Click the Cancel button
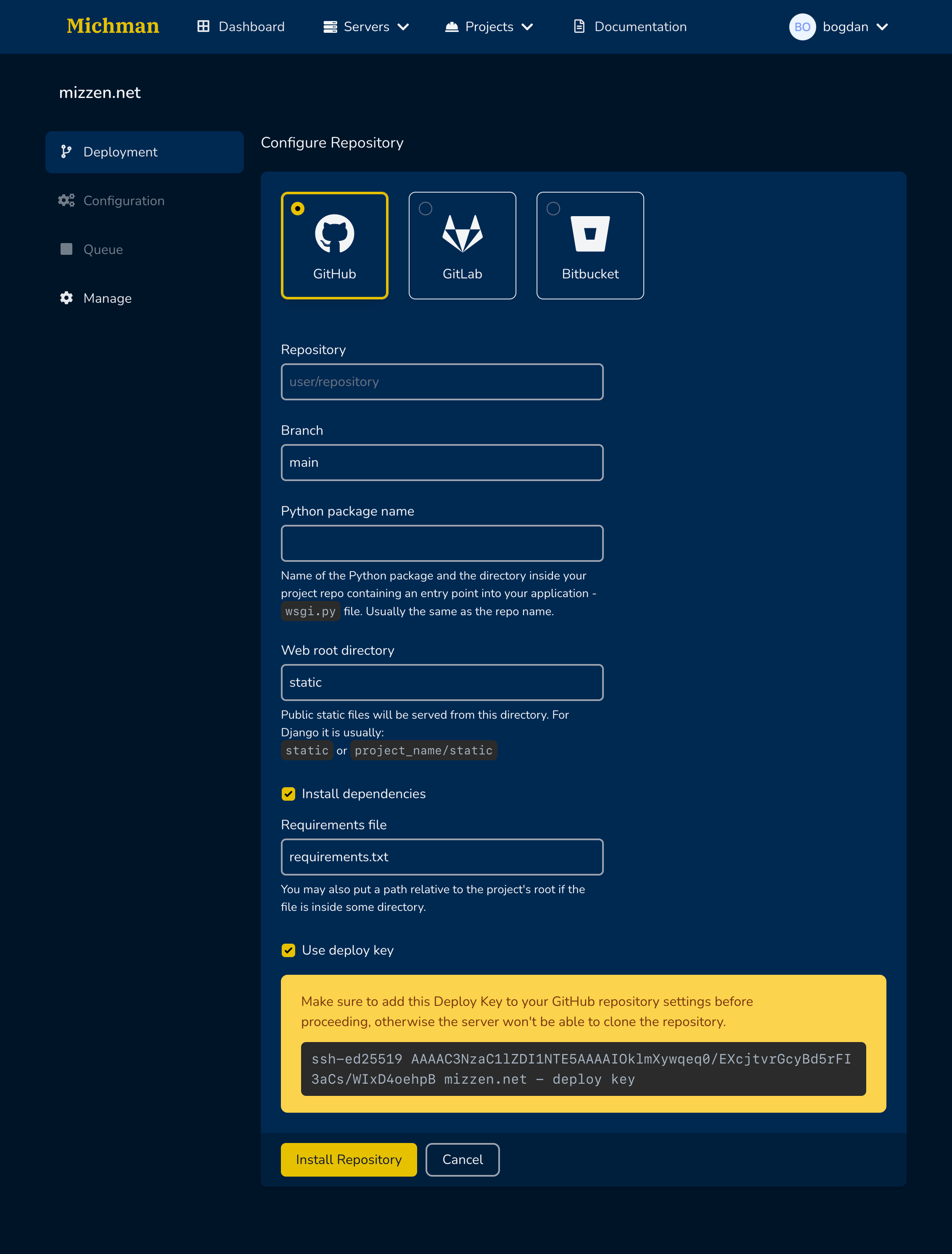This screenshot has width=952, height=1254. [462, 1159]
